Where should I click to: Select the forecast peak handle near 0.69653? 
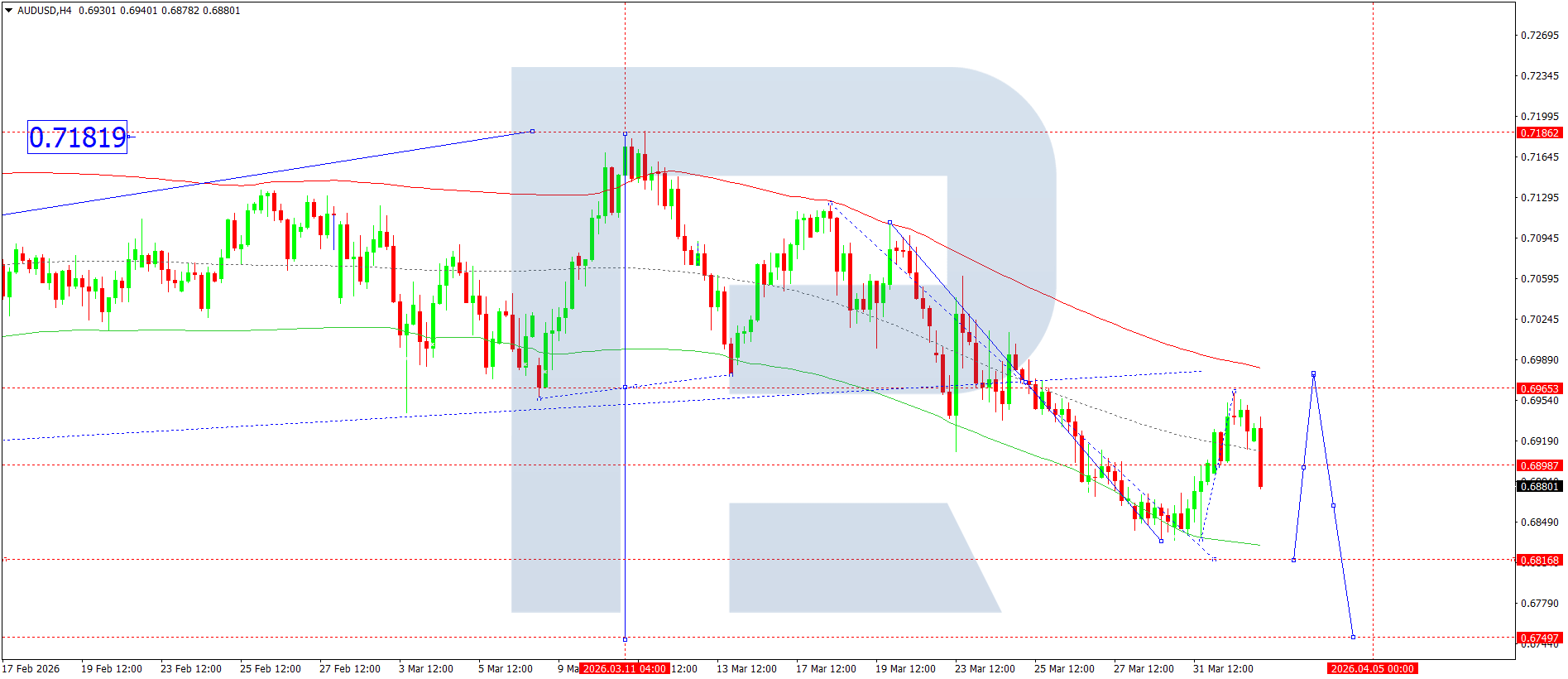click(x=1313, y=373)
